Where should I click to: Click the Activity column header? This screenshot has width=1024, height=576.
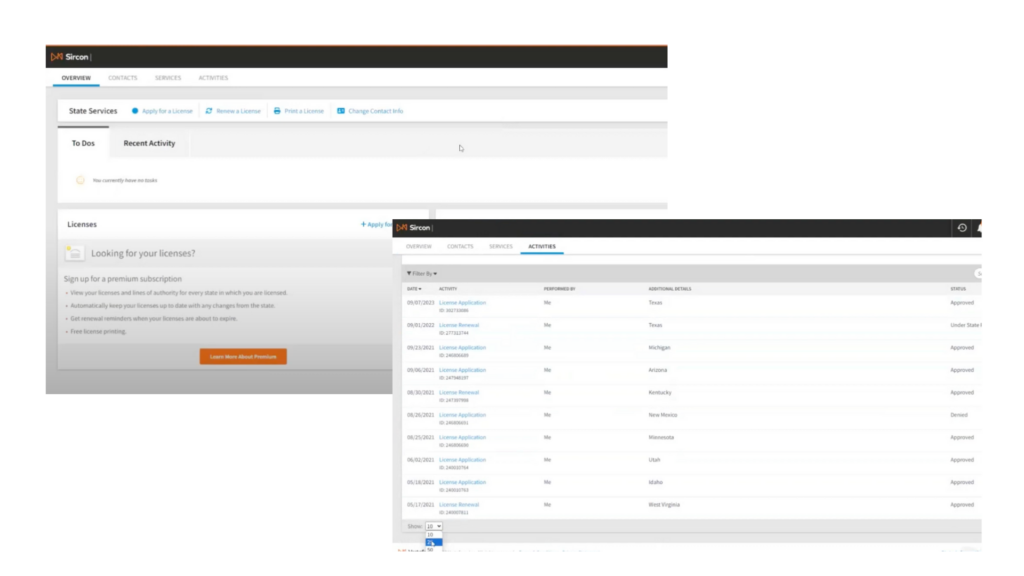click(x=448, y=289)
